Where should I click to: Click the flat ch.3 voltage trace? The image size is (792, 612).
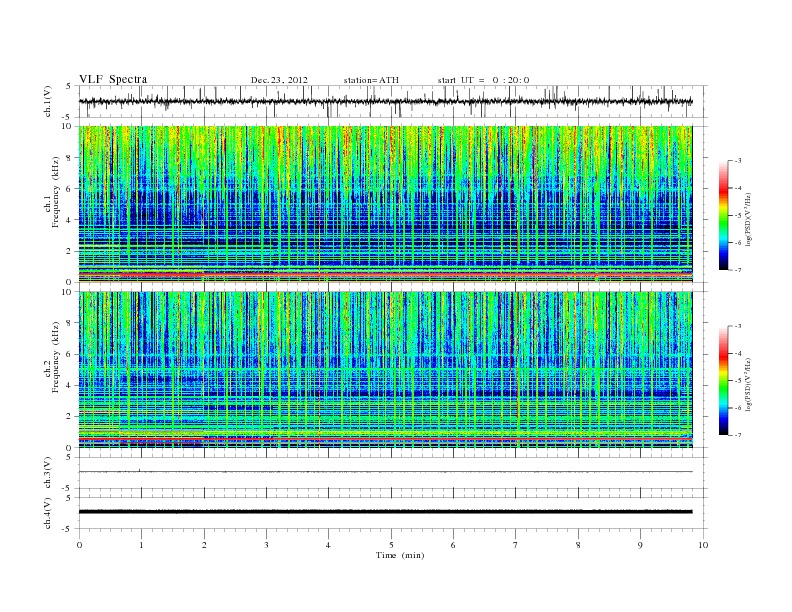[x=385, y=472]
